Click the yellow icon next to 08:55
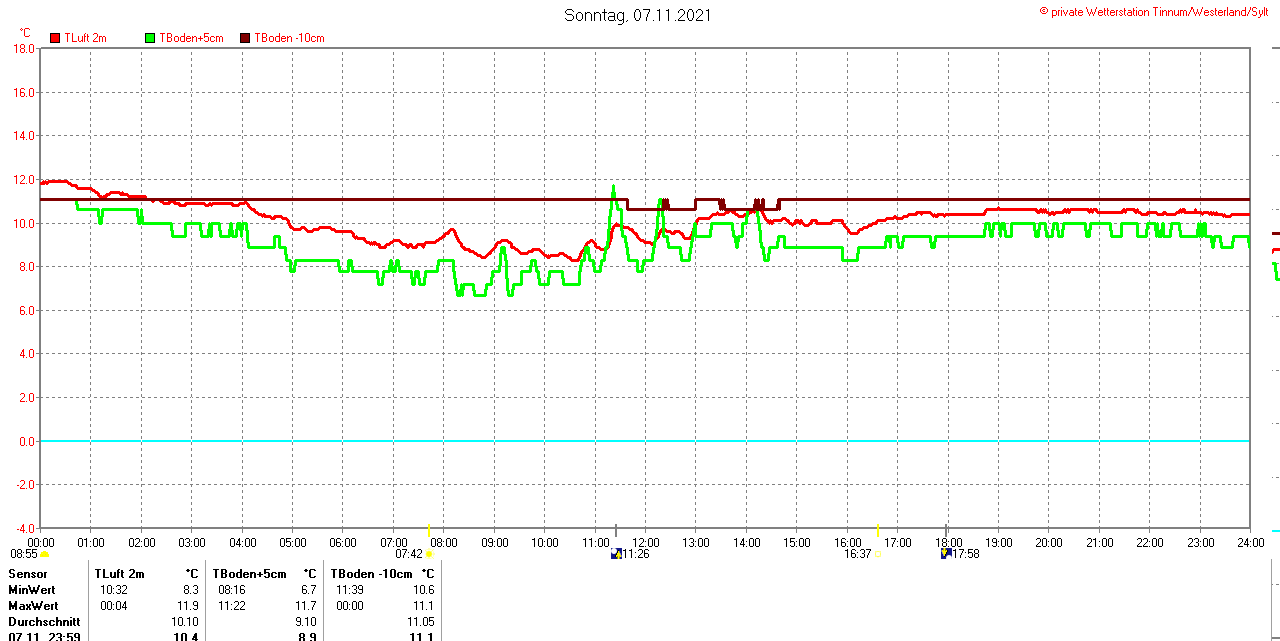Image resolution: width=1280 pixels, height=641 pixels. coord(44,554)
